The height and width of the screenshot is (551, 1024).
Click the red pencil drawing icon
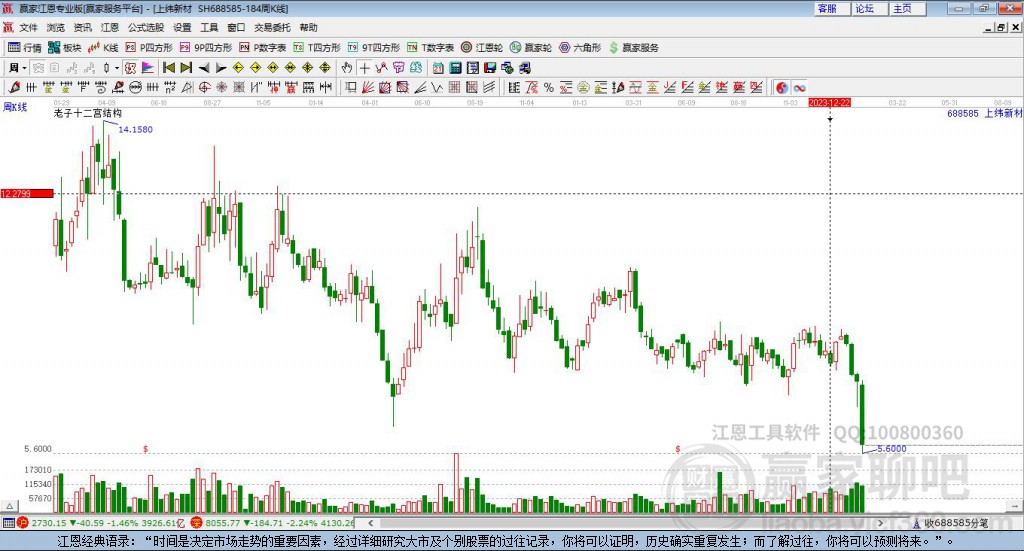(x=14, y=87)
